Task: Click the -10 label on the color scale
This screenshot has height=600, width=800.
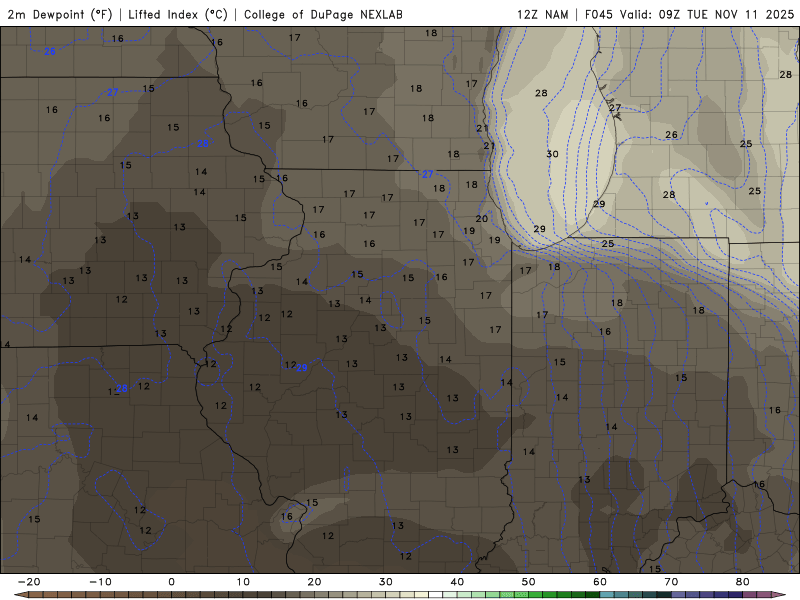Action: coord(100,582)
